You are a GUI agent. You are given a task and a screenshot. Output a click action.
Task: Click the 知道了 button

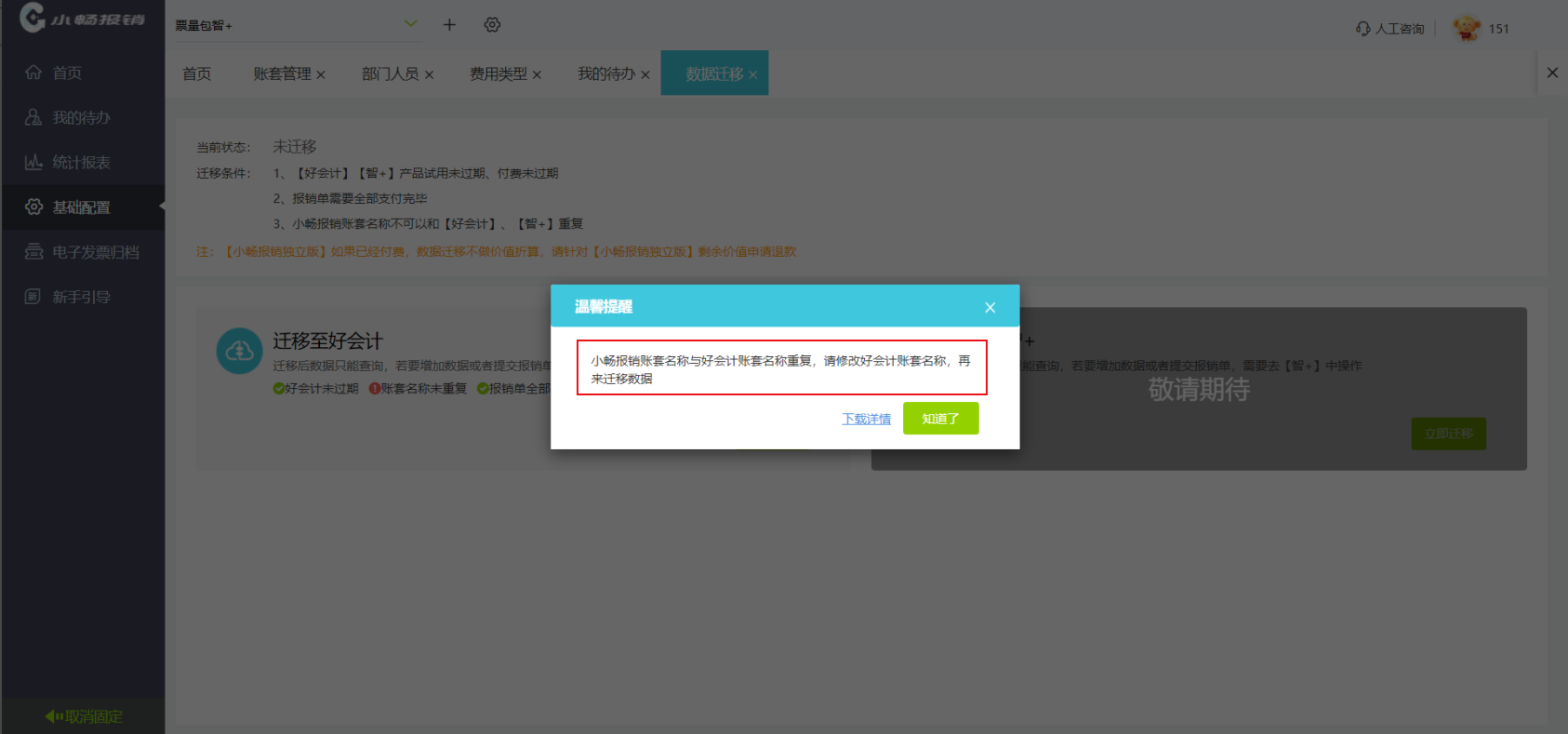point(940,419)
